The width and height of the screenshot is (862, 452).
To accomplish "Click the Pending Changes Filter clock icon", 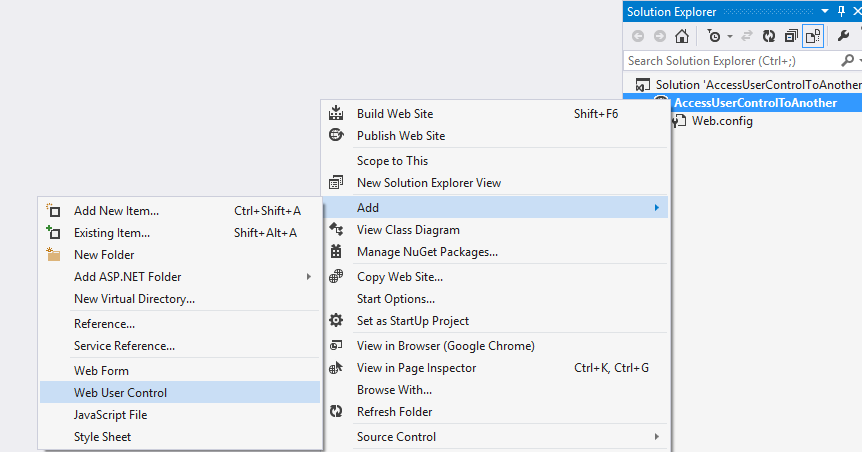I will 713,36.
